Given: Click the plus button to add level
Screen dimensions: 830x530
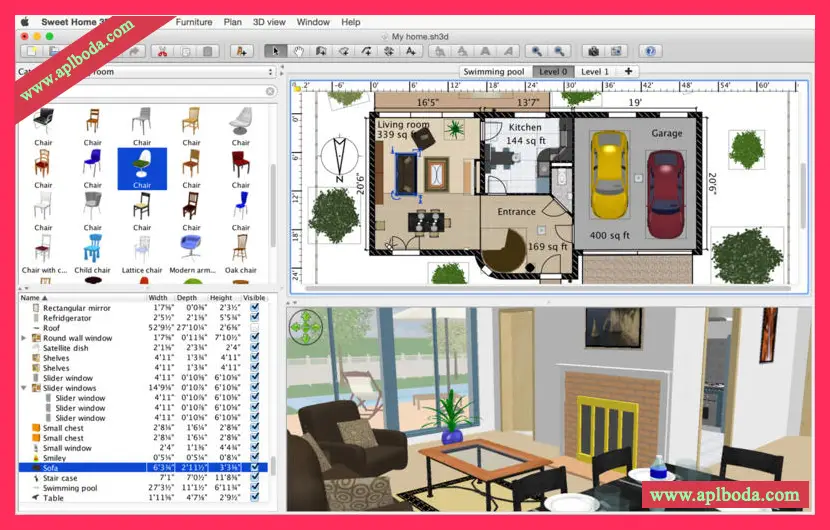Looking at the screenshot, I should [629, 72].
